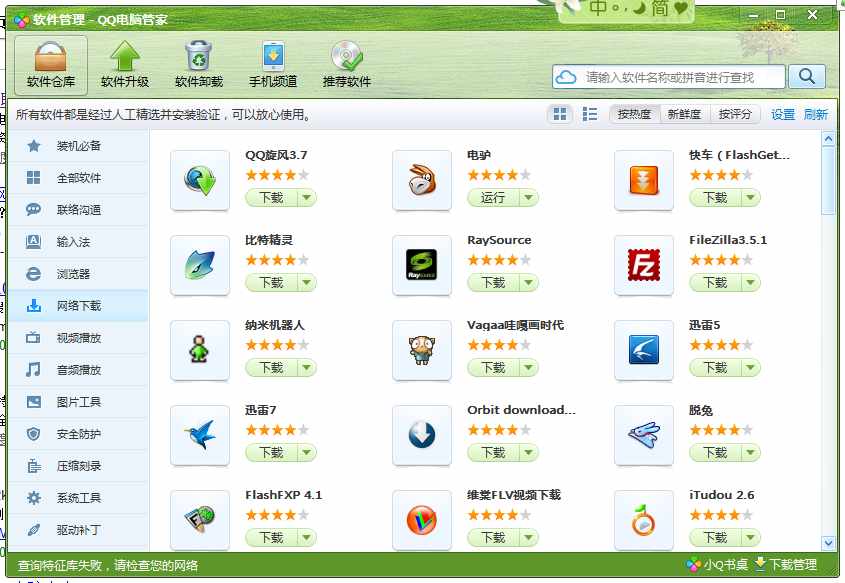Open 小Q书桌 from the status bar

coord(717,565)
